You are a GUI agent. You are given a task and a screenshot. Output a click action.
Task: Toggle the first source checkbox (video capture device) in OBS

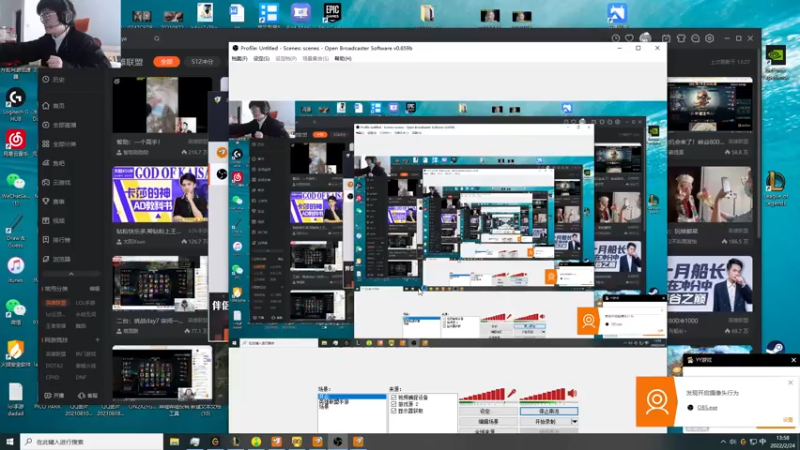point(393,397)
